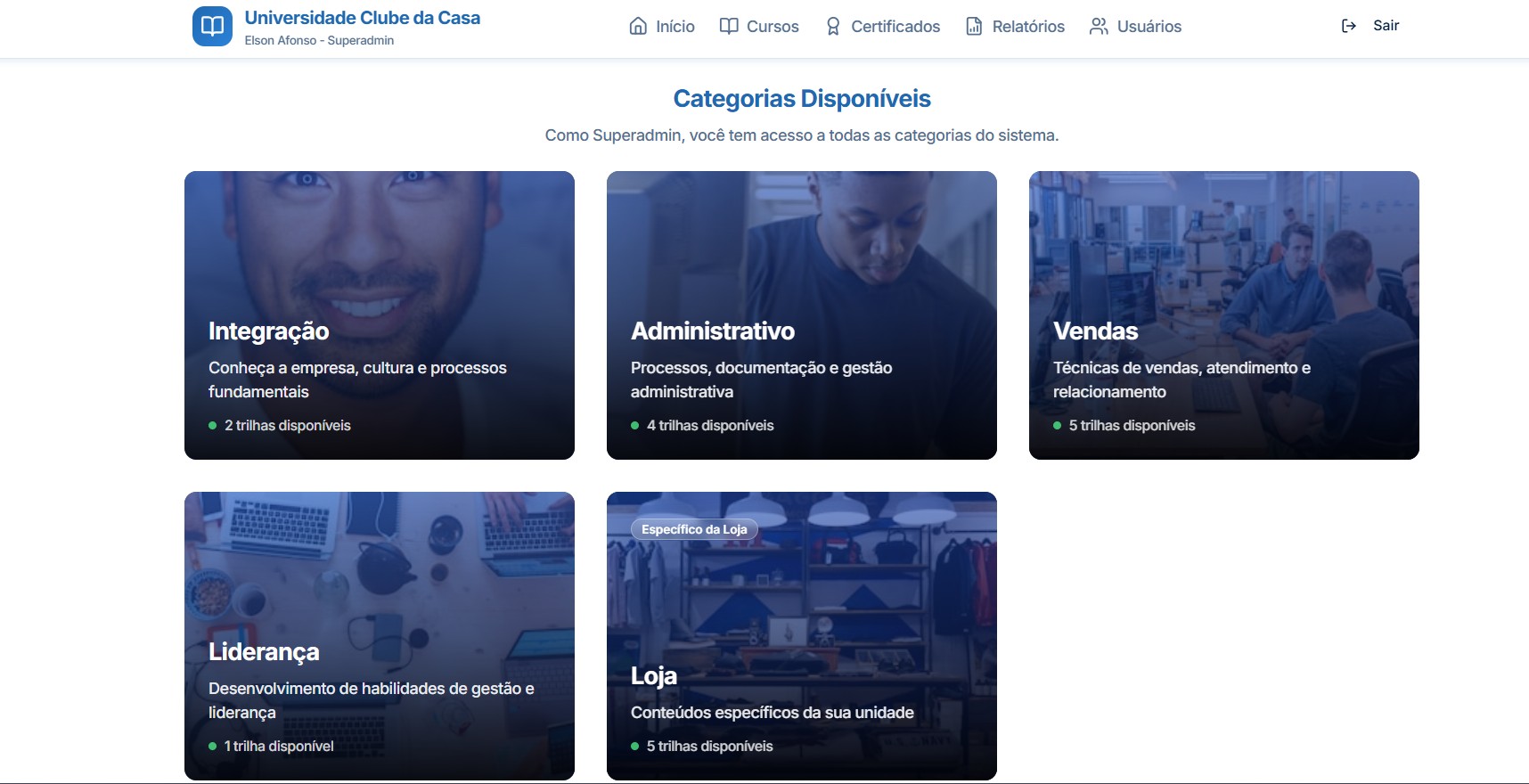Open the Relatórios section
The height and width of the screenshot is (784, 1529).
(x=1016, y=27)
